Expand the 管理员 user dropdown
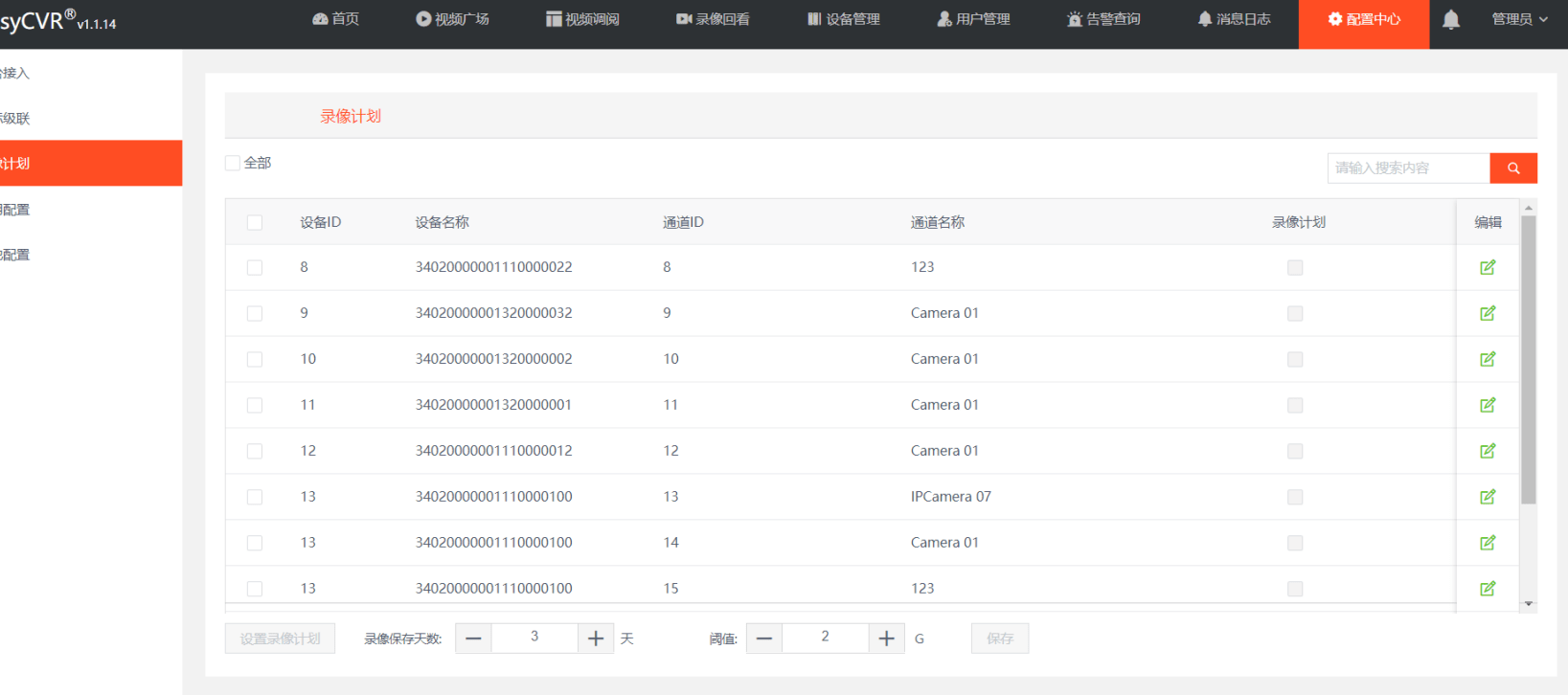The image size is (1568, 695). click(1519, 19)
